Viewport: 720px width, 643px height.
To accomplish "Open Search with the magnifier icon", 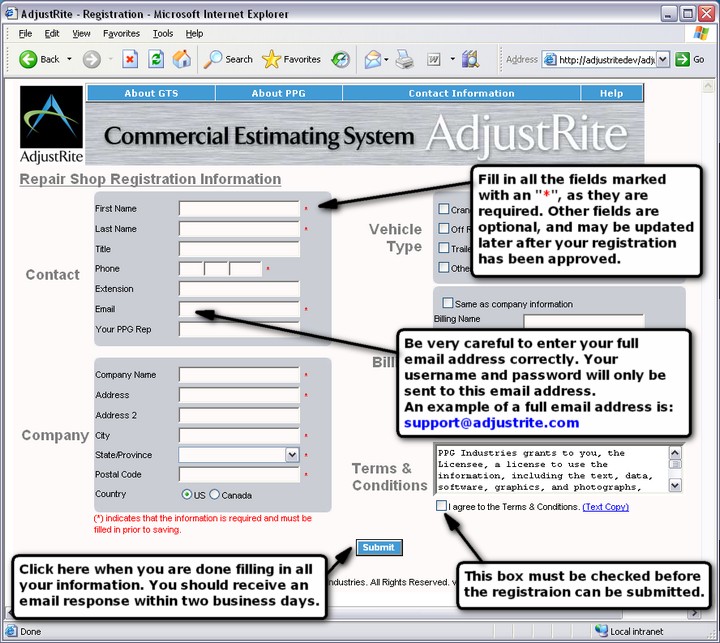I will pyautogui.click(x=213, y=59).
